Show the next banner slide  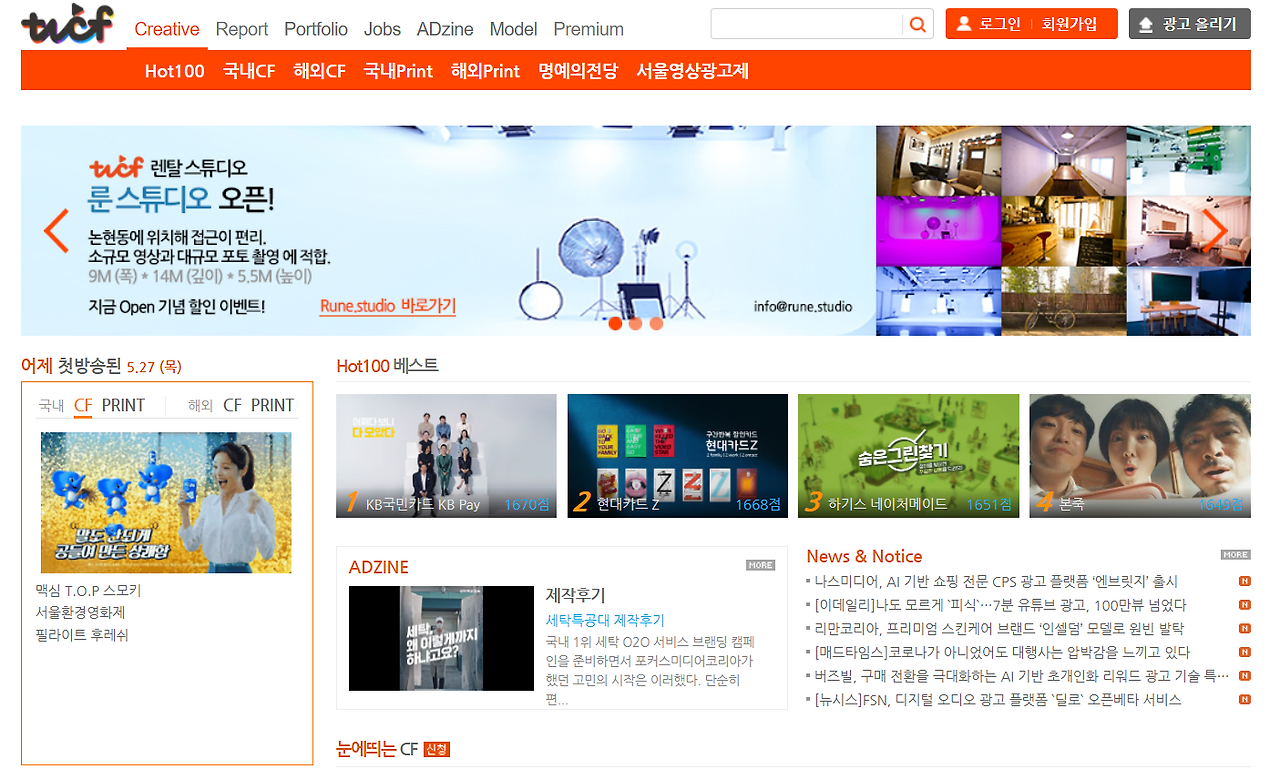[1214, 231]
